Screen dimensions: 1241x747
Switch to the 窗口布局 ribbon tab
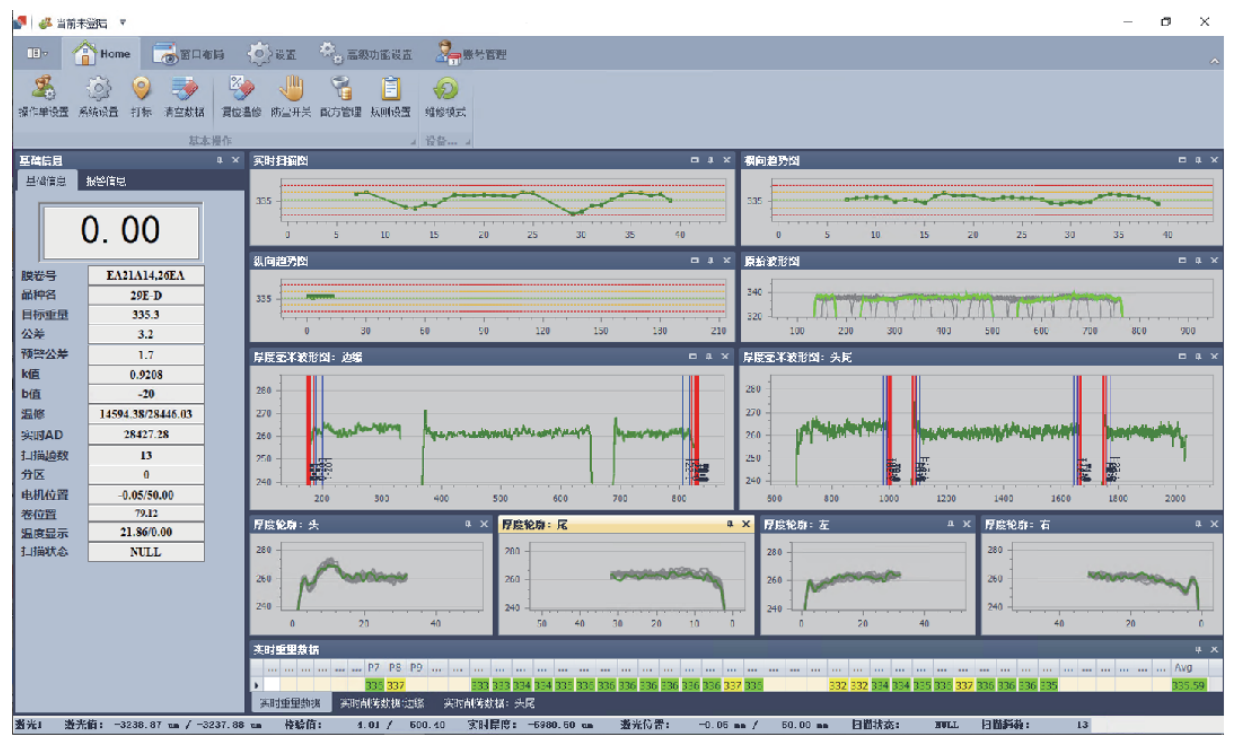189,54
